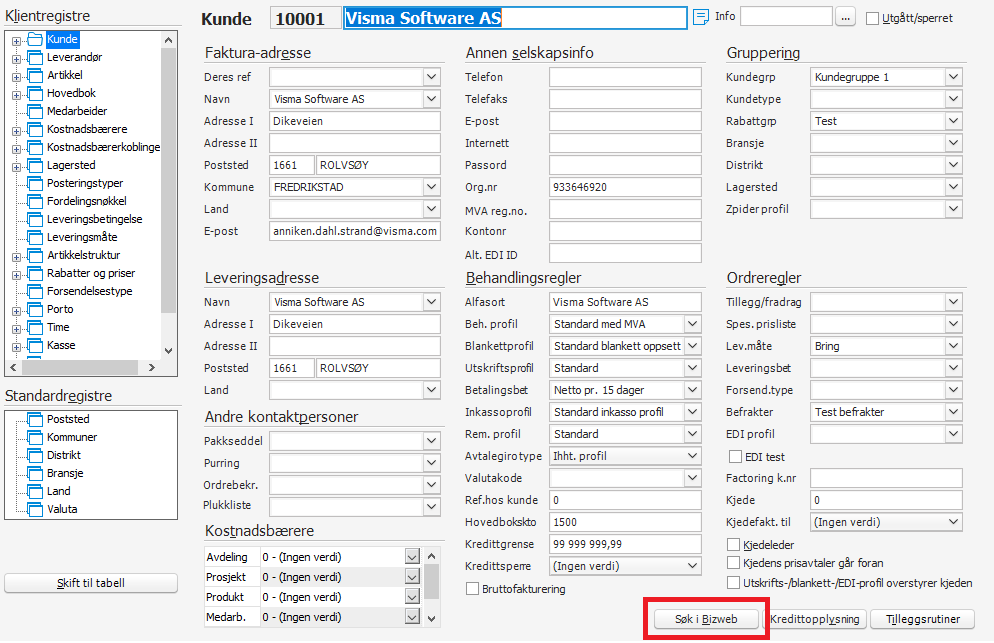Screen dimensions: 994x643
Task: Click the Land standard register icon
Action: [35, 491]
